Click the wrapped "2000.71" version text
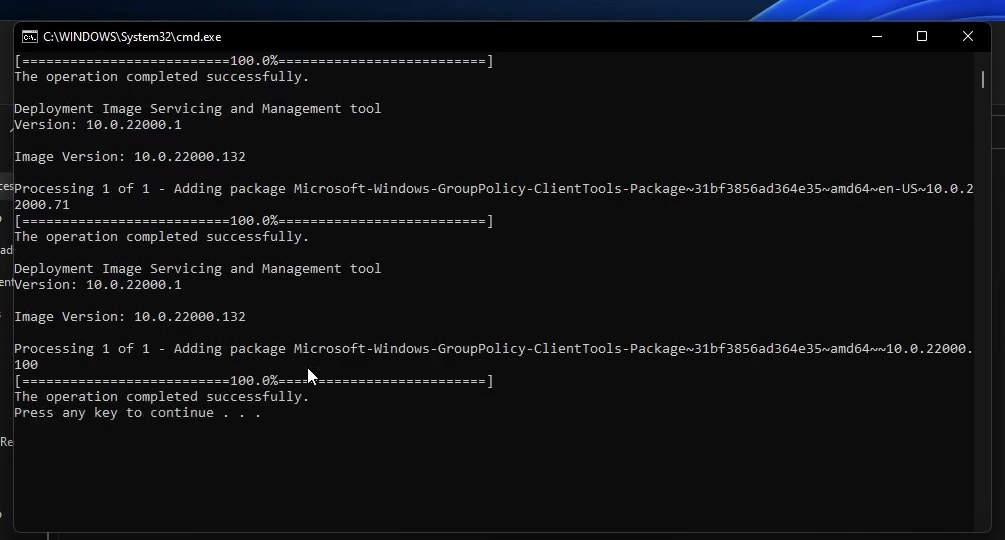The width and height of the screenshot is (1005, 540). 41,205
